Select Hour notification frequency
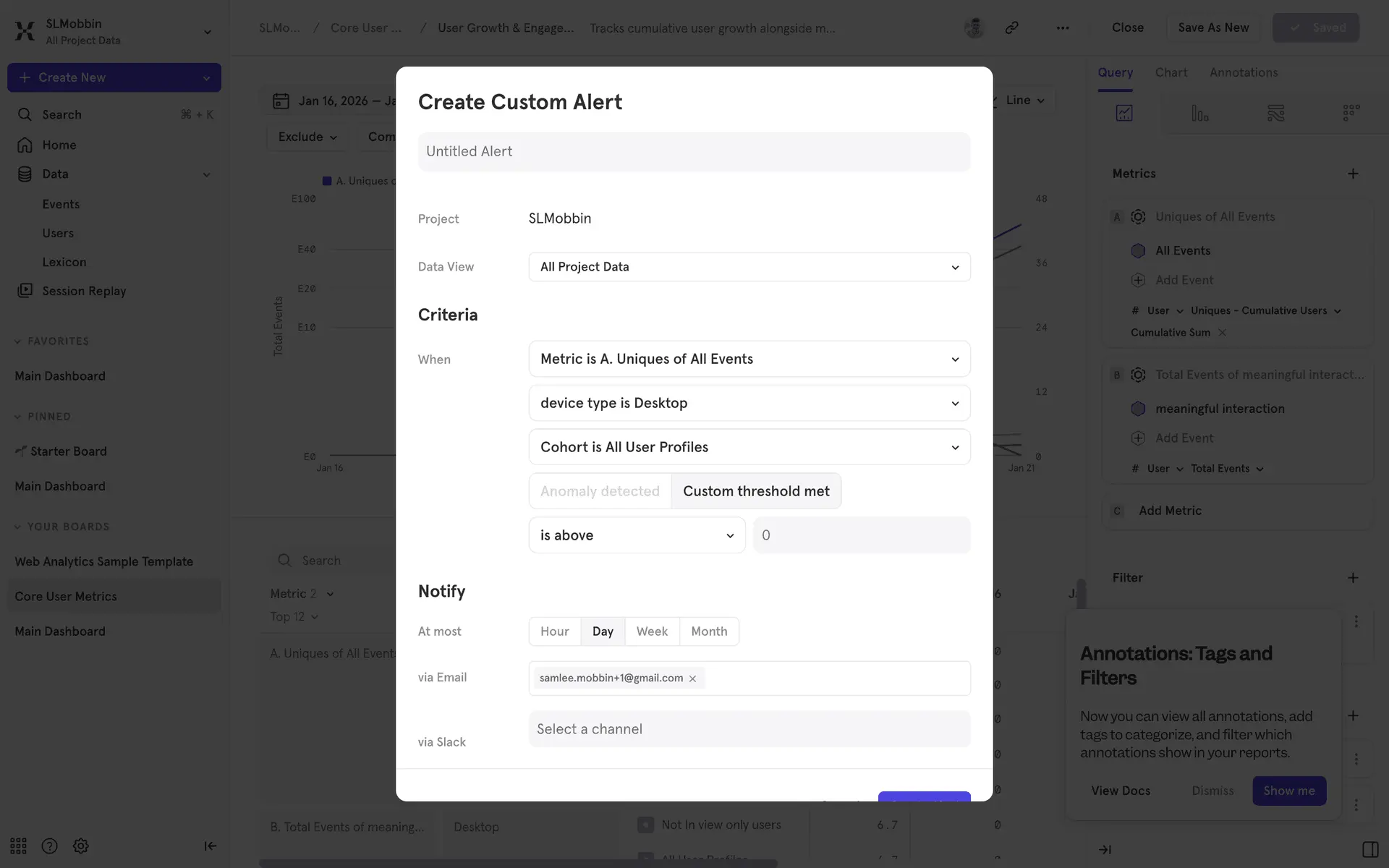1389x868 pixels. [x=554, y=631]
